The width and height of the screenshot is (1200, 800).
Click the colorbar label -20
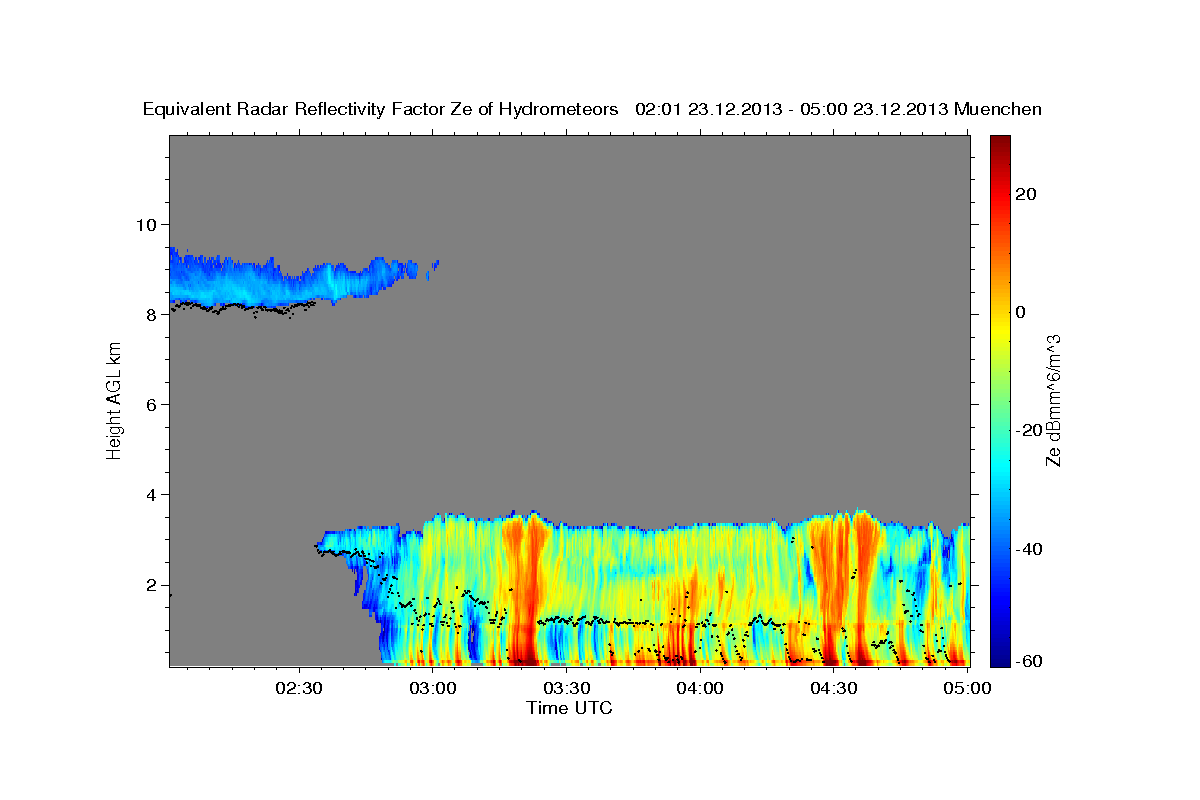[1029, 430]
